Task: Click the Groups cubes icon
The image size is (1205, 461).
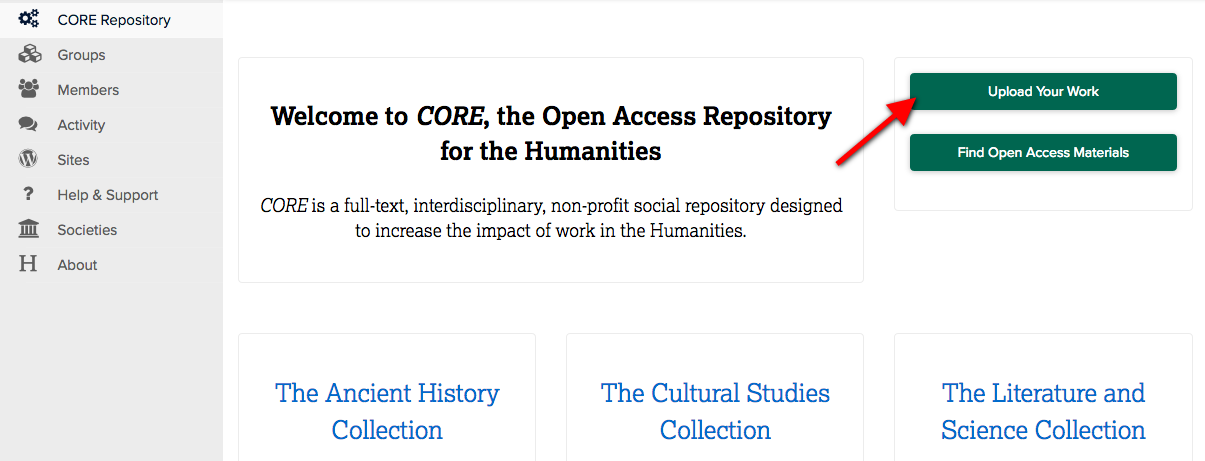Action: (x=29, y=55)
